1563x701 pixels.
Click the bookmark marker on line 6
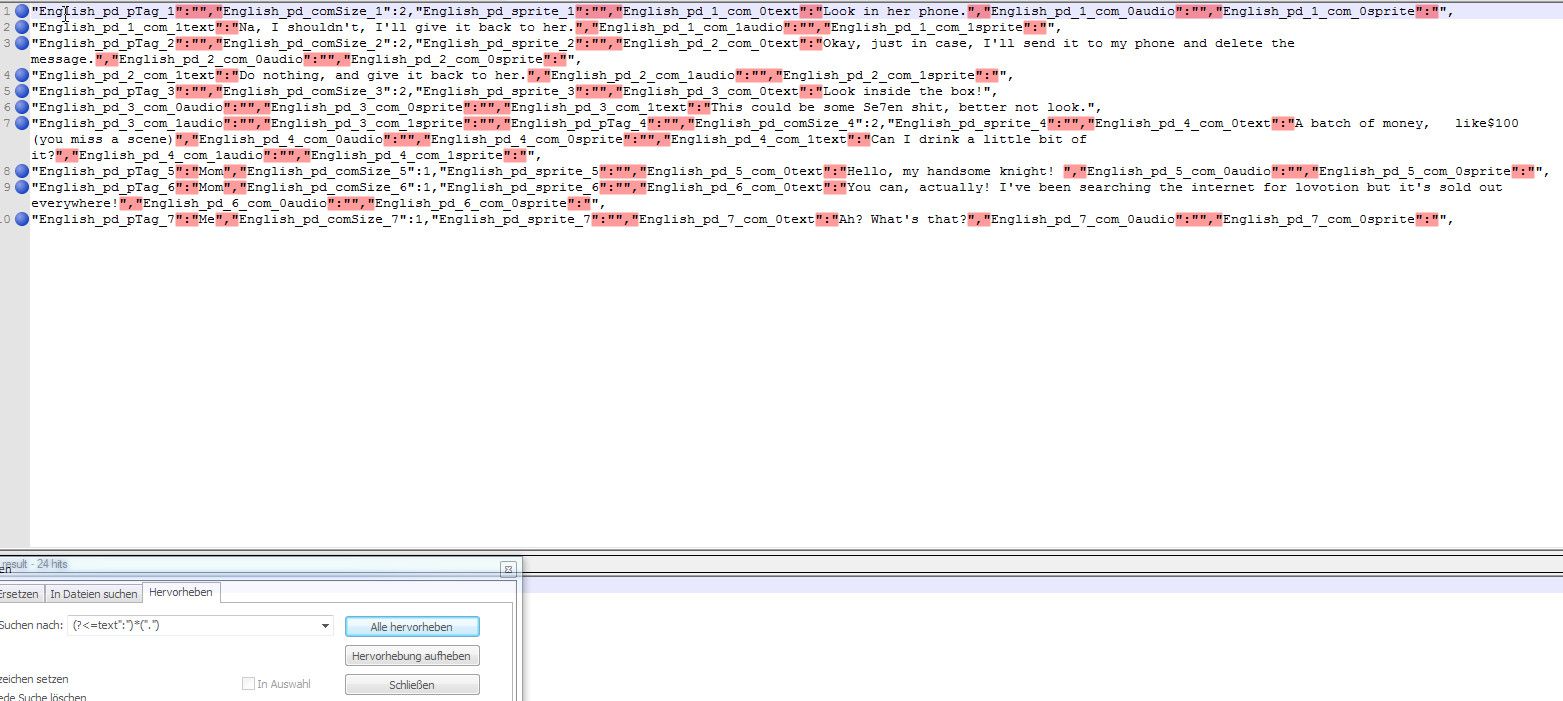coord(22,108)
